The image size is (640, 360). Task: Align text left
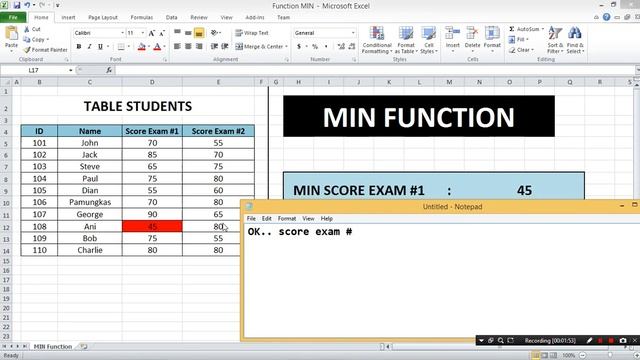[x=177, y=47]
